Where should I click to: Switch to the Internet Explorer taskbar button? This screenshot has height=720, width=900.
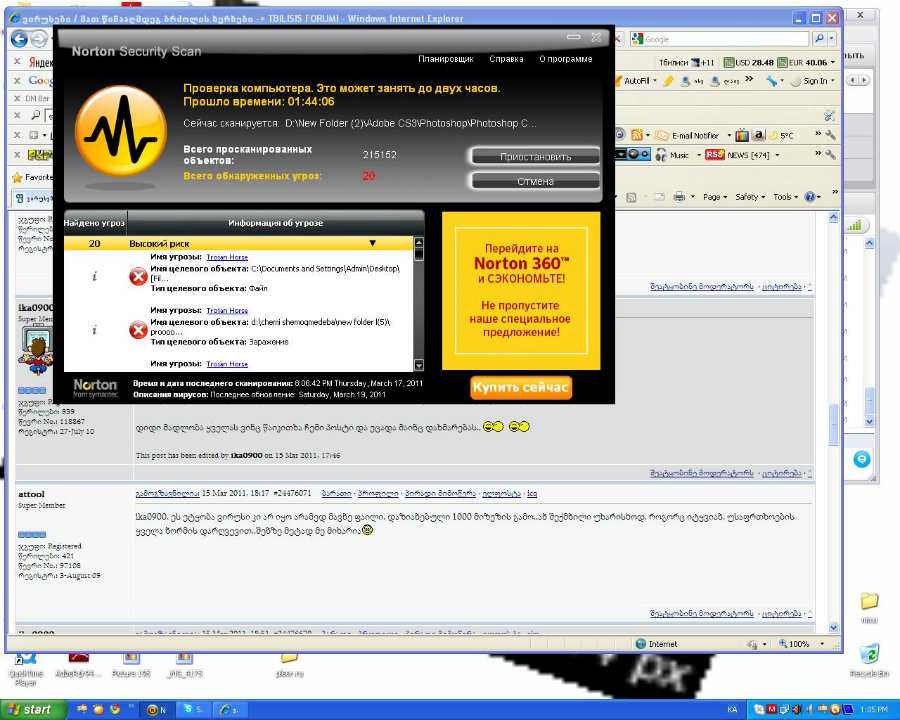[230, 710]
